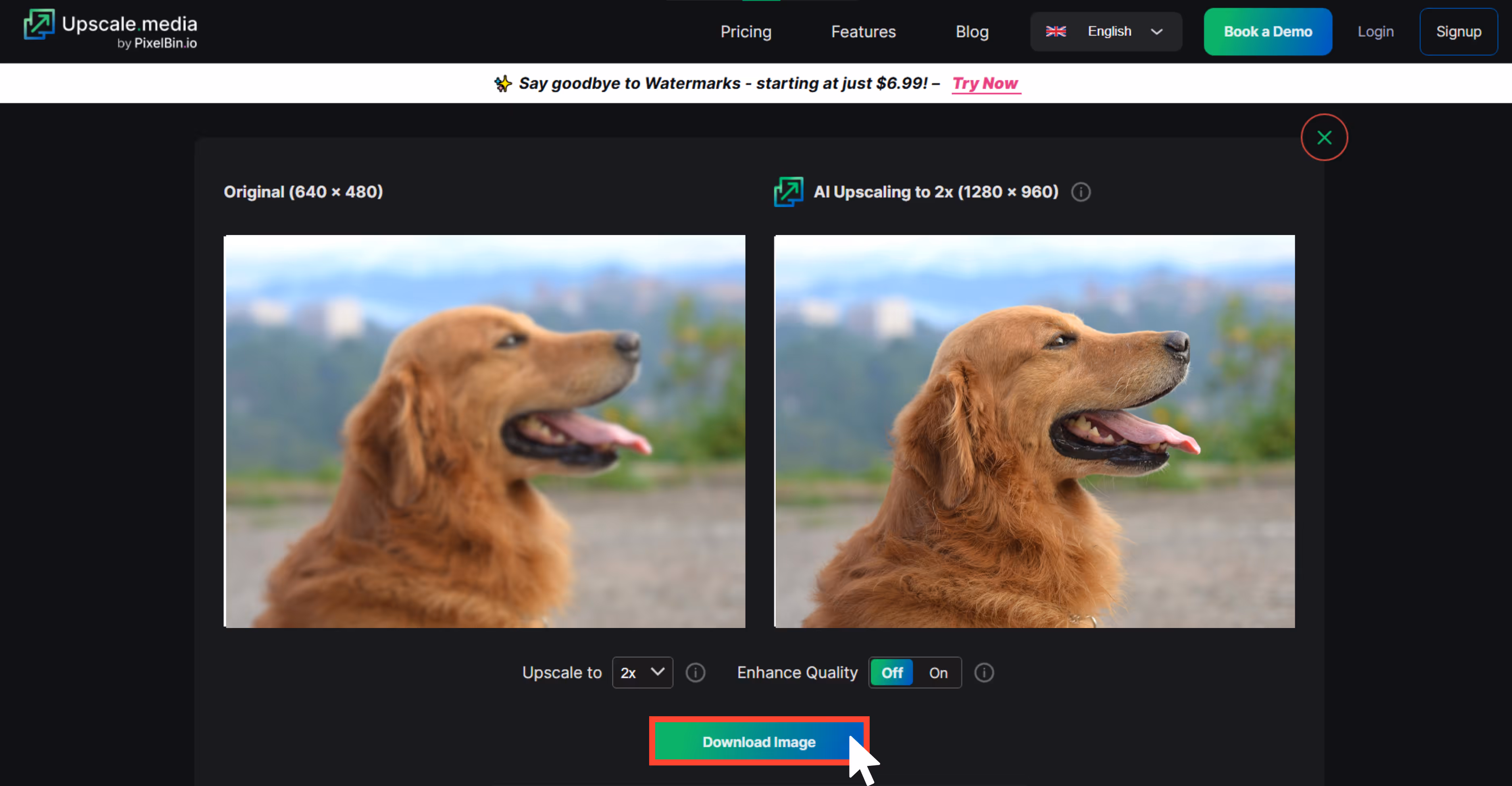Screen dimensions: 1512x786
Task: Click the upscale arrow icon before AI Upscaling
Action: (x=788, y=192)
